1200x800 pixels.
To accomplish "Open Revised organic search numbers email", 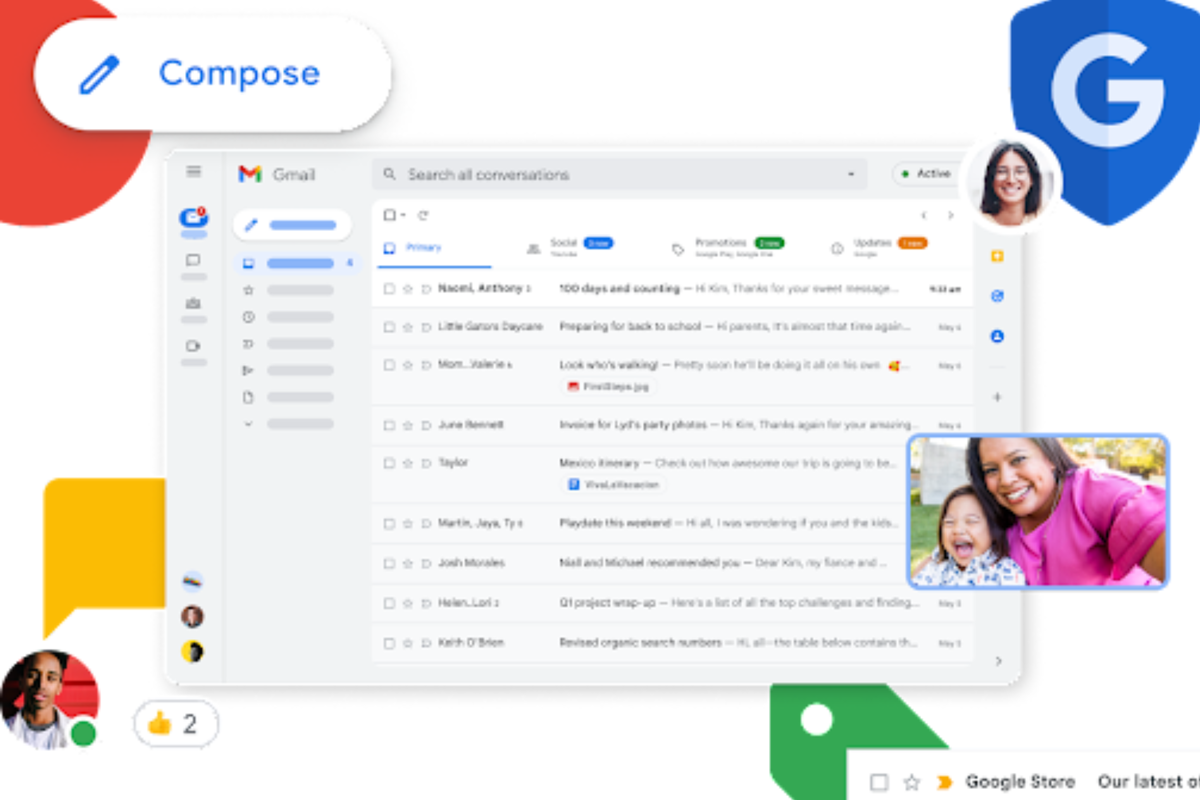I will click(672, 642).
